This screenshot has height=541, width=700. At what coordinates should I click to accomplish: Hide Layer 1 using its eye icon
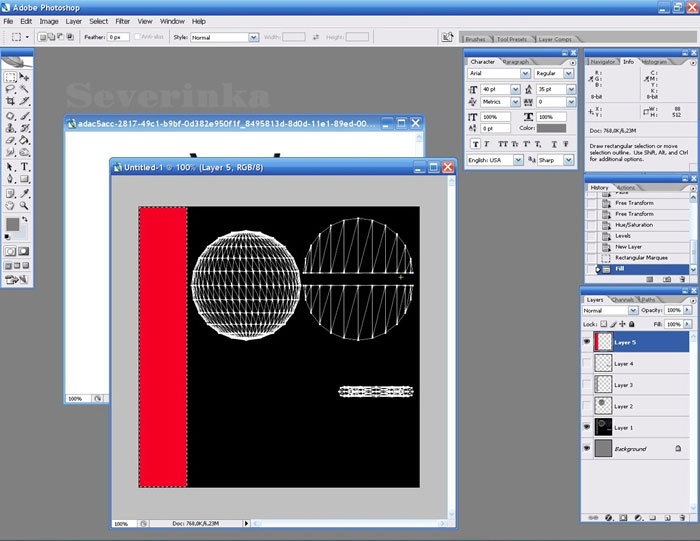[x=588, y=428]
